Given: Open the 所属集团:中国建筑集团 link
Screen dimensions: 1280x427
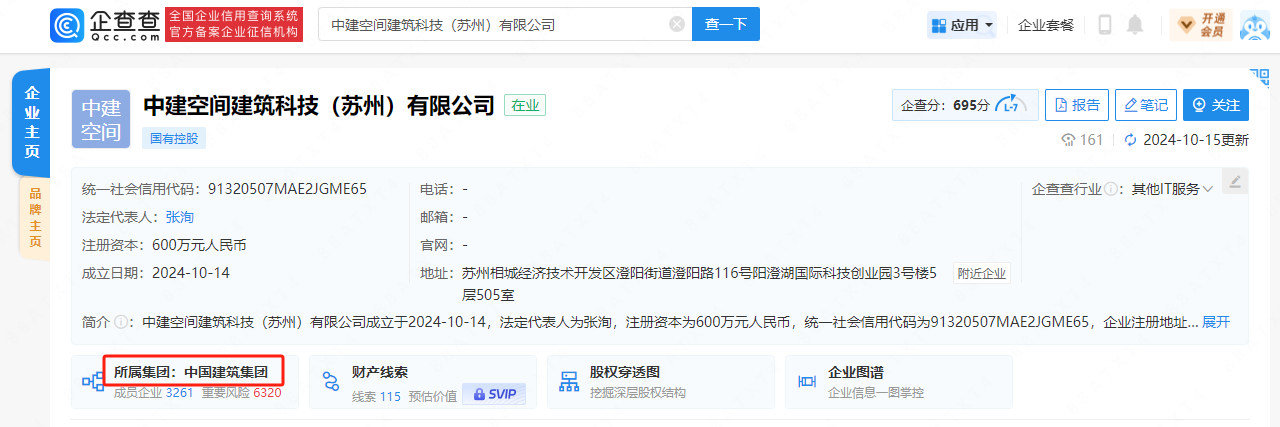Looking at the screenshot, I should pyautogui.click(x=191, y=372).
